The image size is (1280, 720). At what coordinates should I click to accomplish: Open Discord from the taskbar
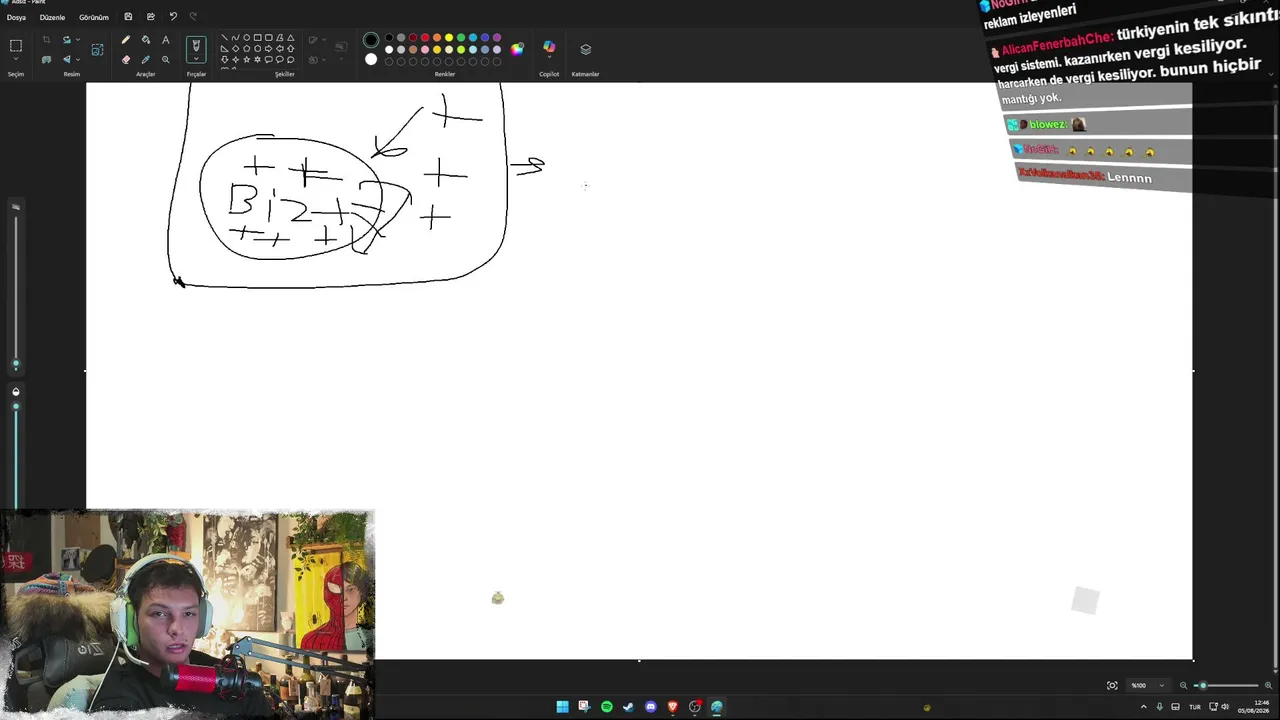tap(650, 707)
